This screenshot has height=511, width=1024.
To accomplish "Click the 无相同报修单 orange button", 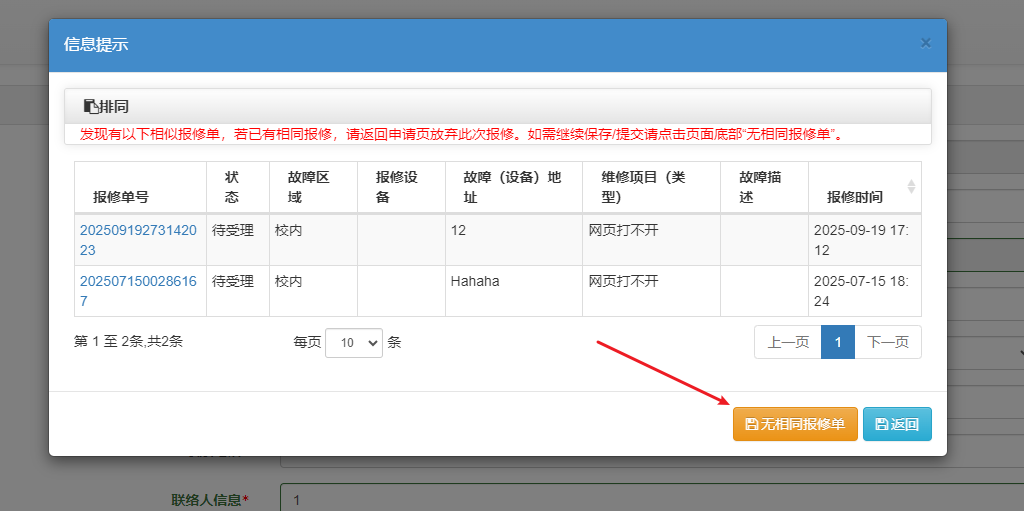I will [x=795, y=424].
